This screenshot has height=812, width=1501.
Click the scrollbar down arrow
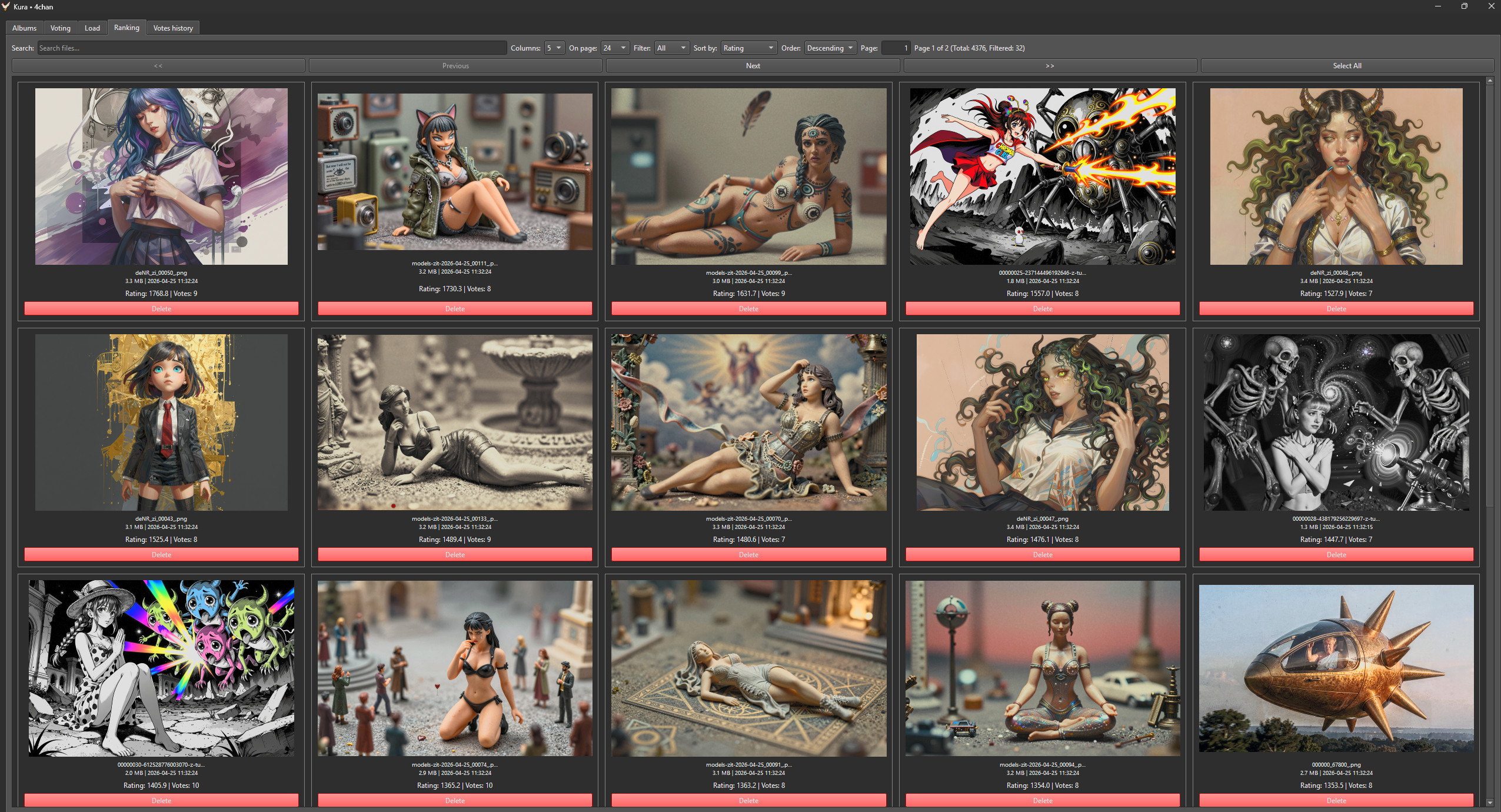pos(1490,802)
